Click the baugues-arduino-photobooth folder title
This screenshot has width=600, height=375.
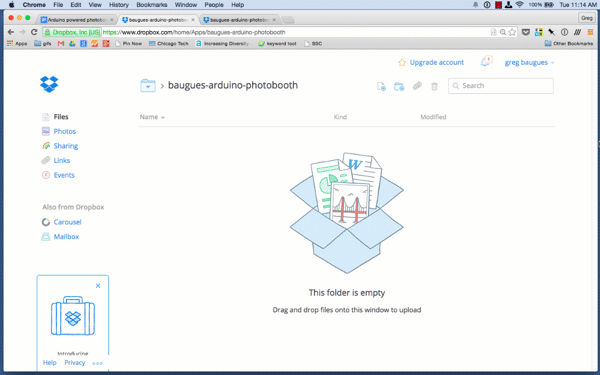233,85
